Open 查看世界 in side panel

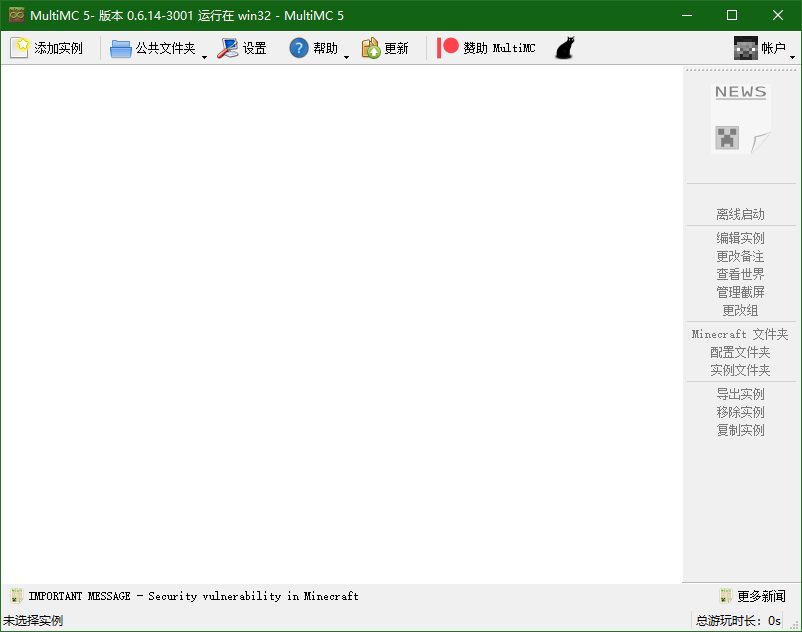point(740,274)
